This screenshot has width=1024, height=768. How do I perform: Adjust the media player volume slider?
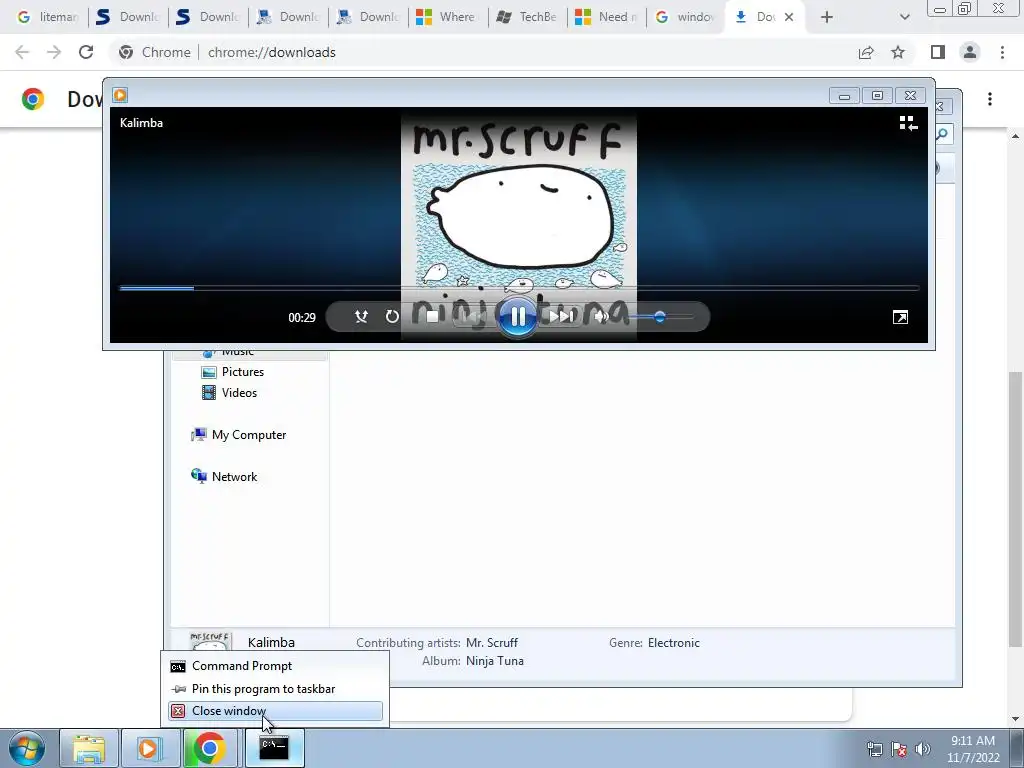pos(660,317)
